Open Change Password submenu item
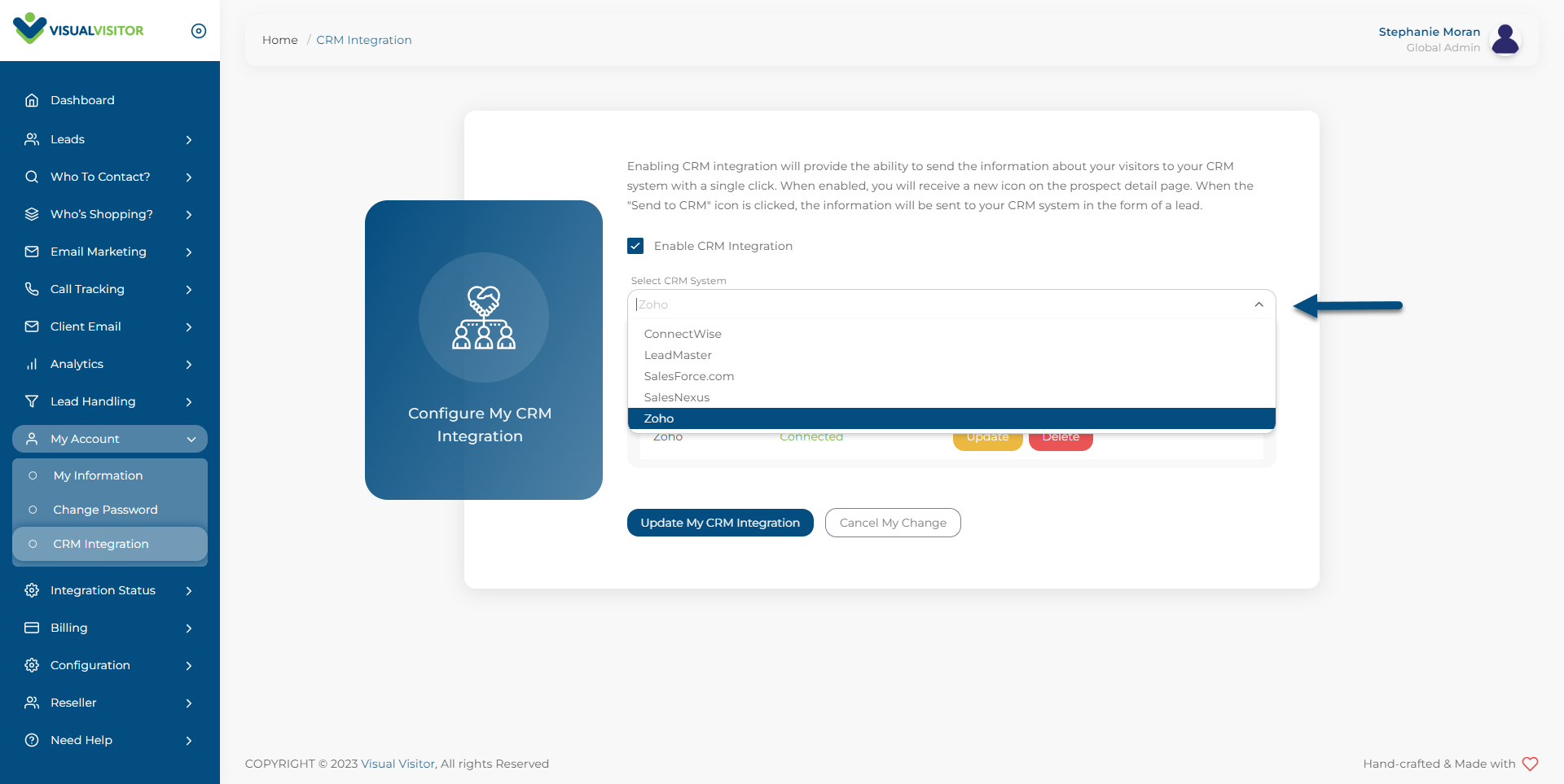Image resolution: width=1564 pixels, height=784 pixels. tap(110, 510)
